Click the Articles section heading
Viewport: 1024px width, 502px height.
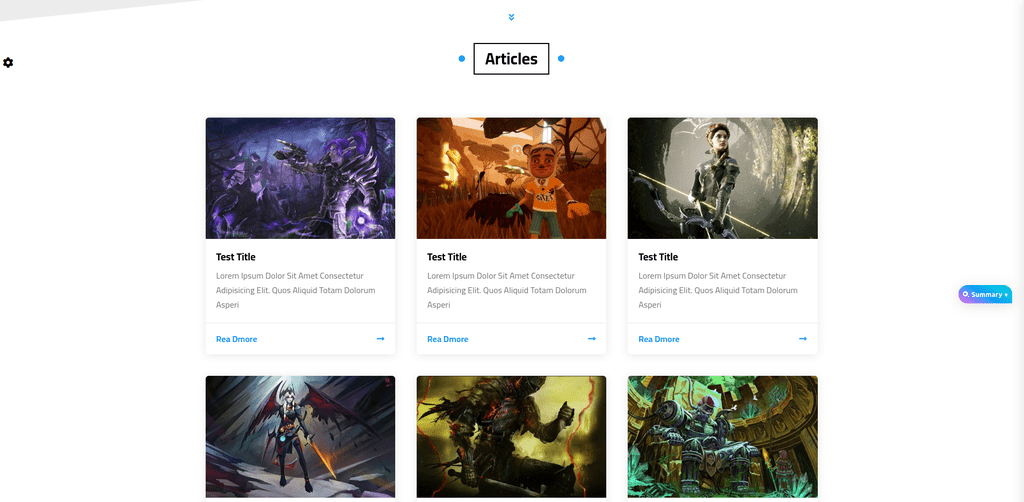pos(511,59)
